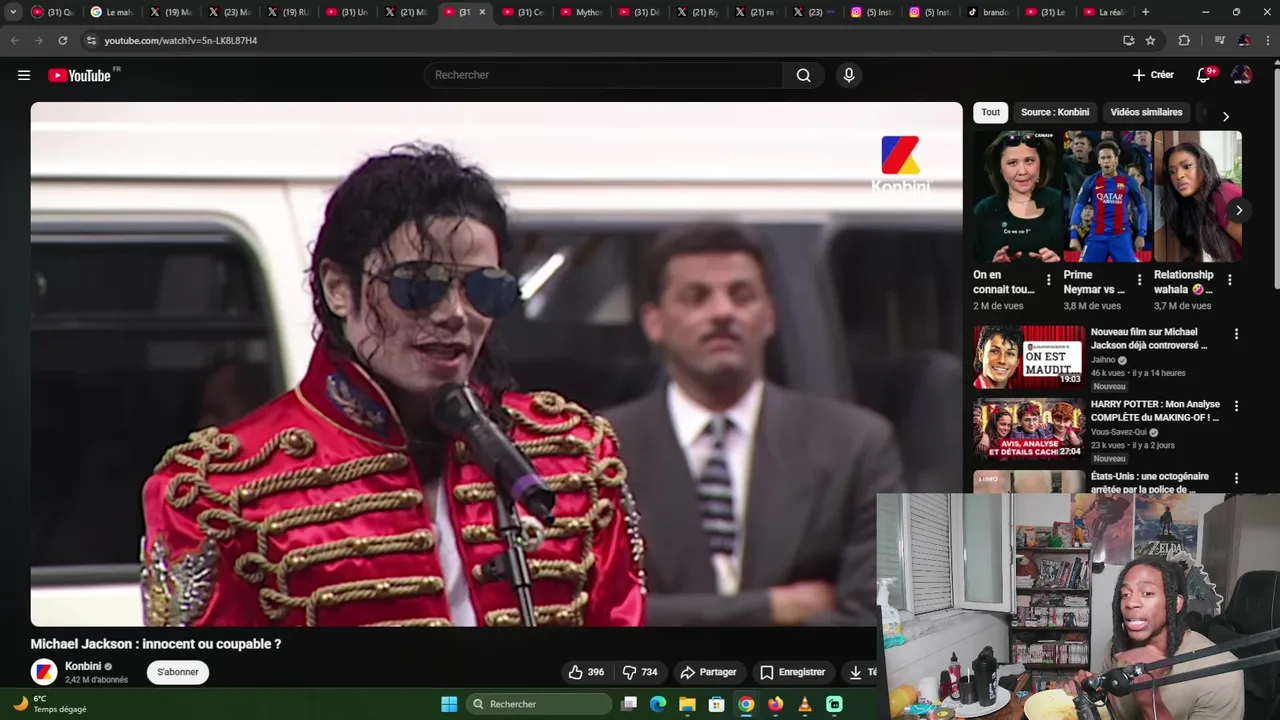The width and height of the screenshot is (1280, 720).
Task: Open HARRY POTTER making-of video thumbnail
Action: pyautogui.click(x=1029, y=429)
